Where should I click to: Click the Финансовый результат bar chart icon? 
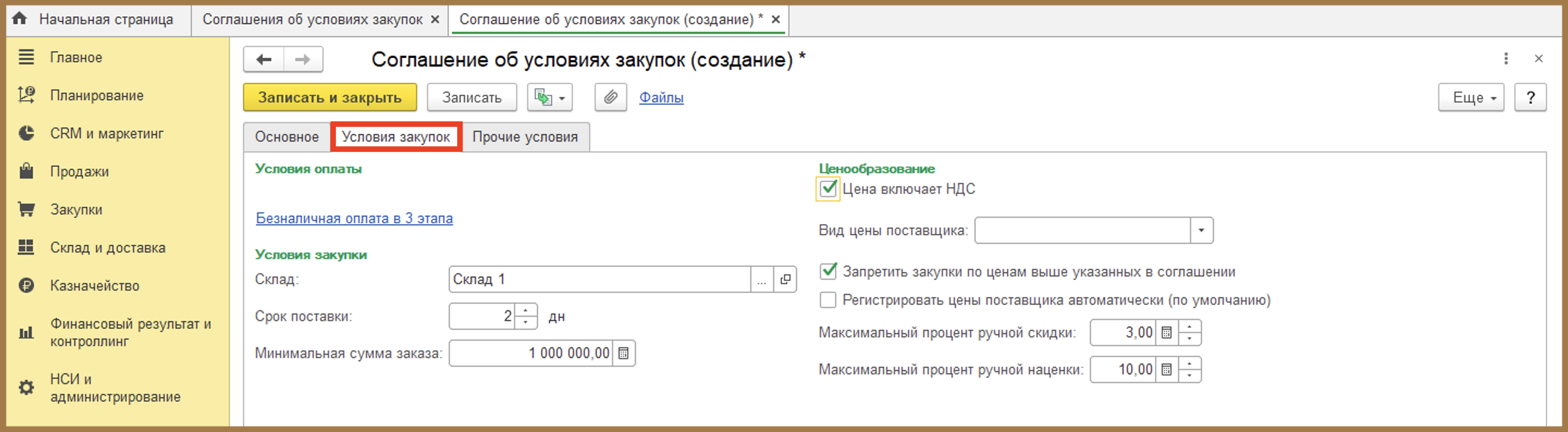point(26,332)
